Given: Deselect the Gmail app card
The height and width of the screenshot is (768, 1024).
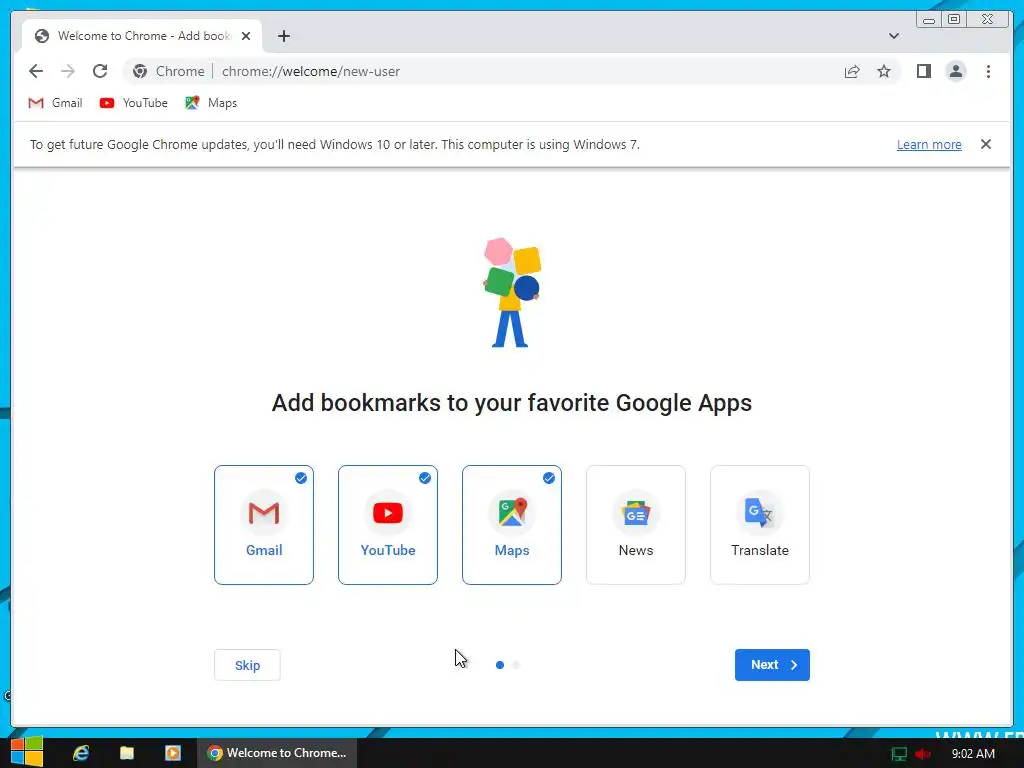Looking at the screenshot, I should click(x=264, y=525).
